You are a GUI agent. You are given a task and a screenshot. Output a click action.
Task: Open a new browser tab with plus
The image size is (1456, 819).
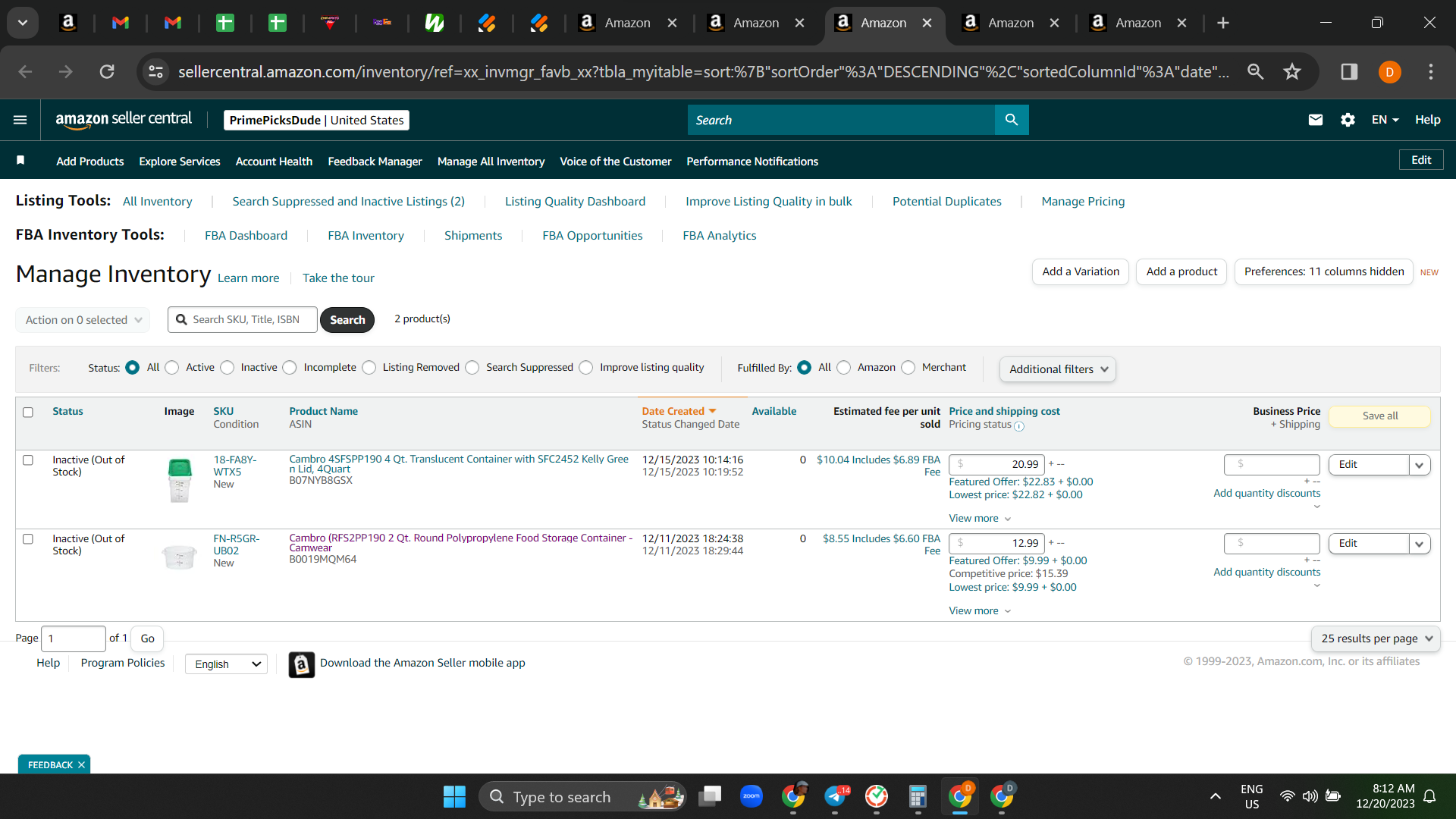pos(1222,23)
